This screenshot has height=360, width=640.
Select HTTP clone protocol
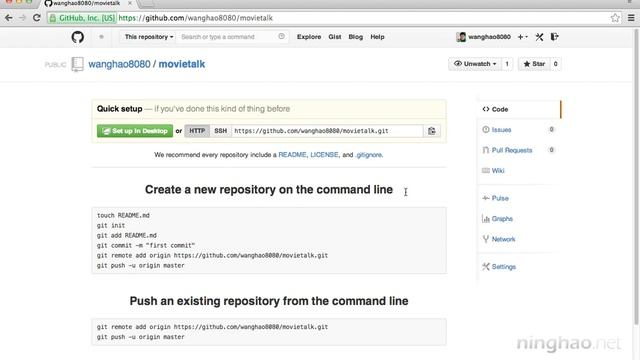click(197, 131)
